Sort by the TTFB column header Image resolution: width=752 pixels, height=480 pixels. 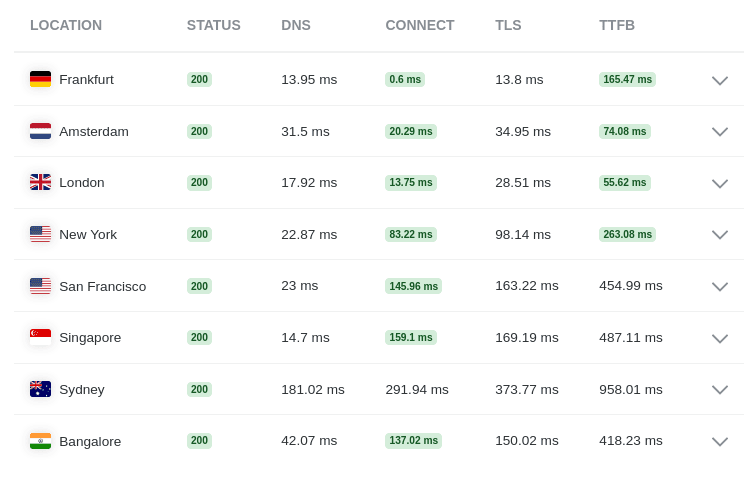tap(617, 25)
